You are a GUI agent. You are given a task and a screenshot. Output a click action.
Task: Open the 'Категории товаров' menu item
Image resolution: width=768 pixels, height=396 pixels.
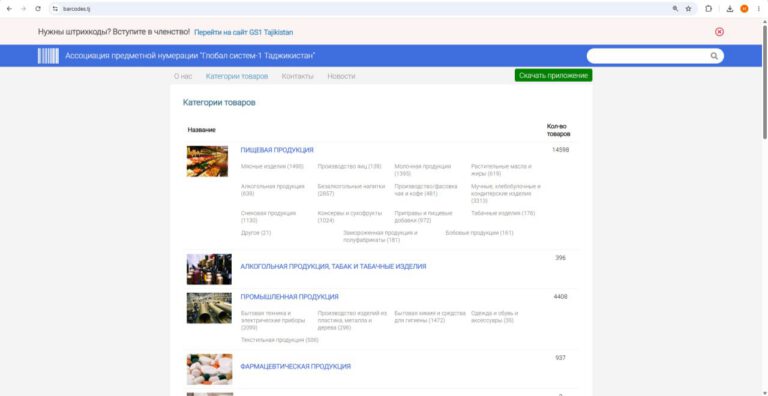tap(237, 76)
